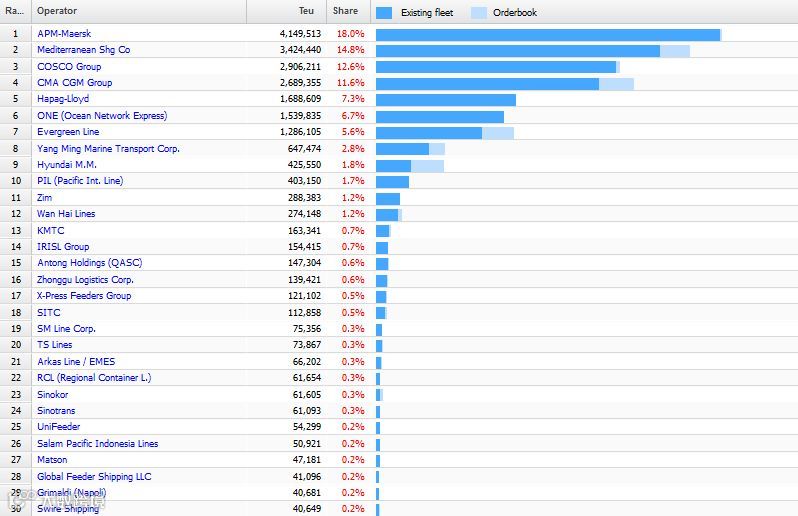
Task: Select the 7.3% share value
Action: point(353,99)
